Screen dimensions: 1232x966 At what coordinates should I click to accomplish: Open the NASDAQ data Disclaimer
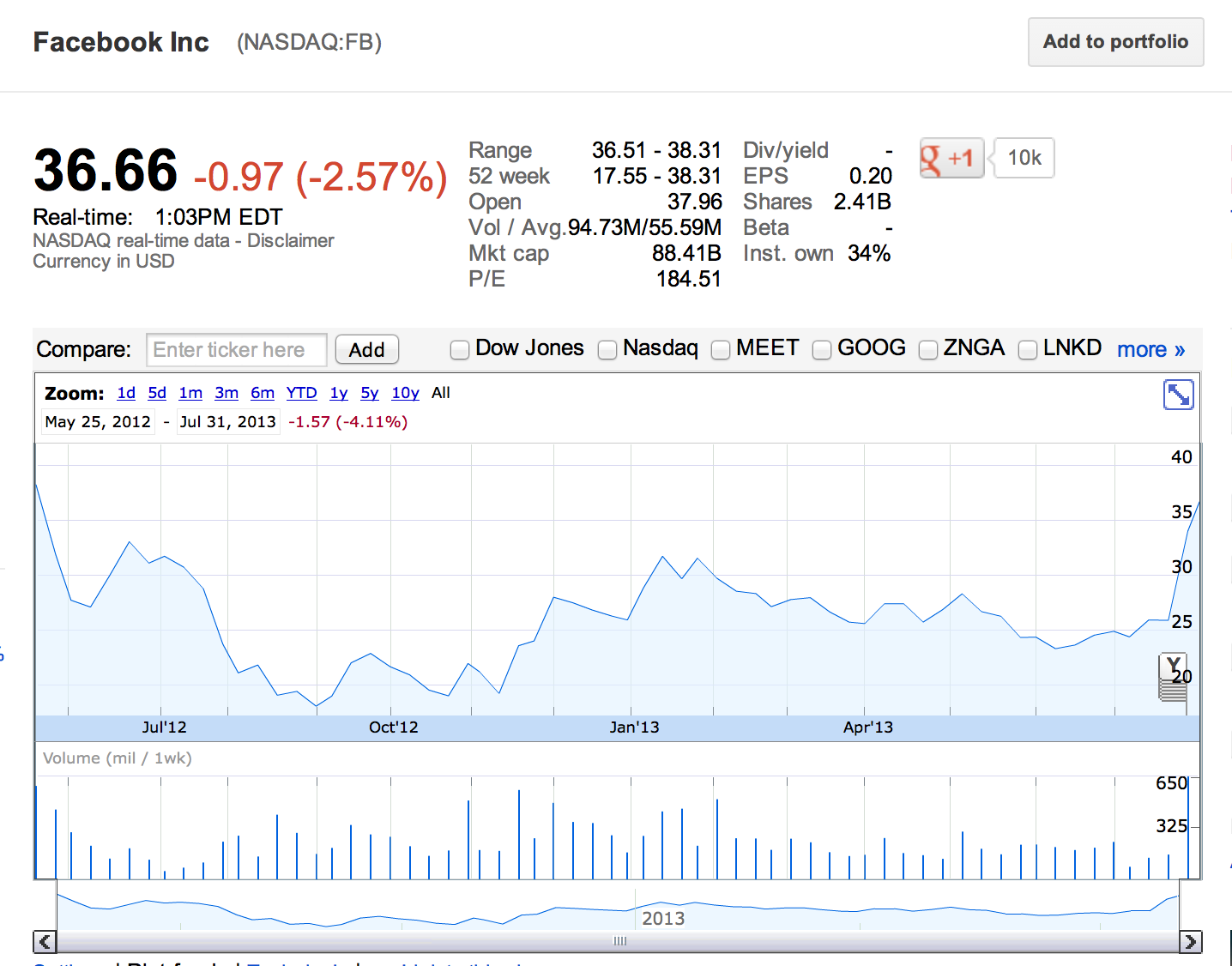point(292,240)
